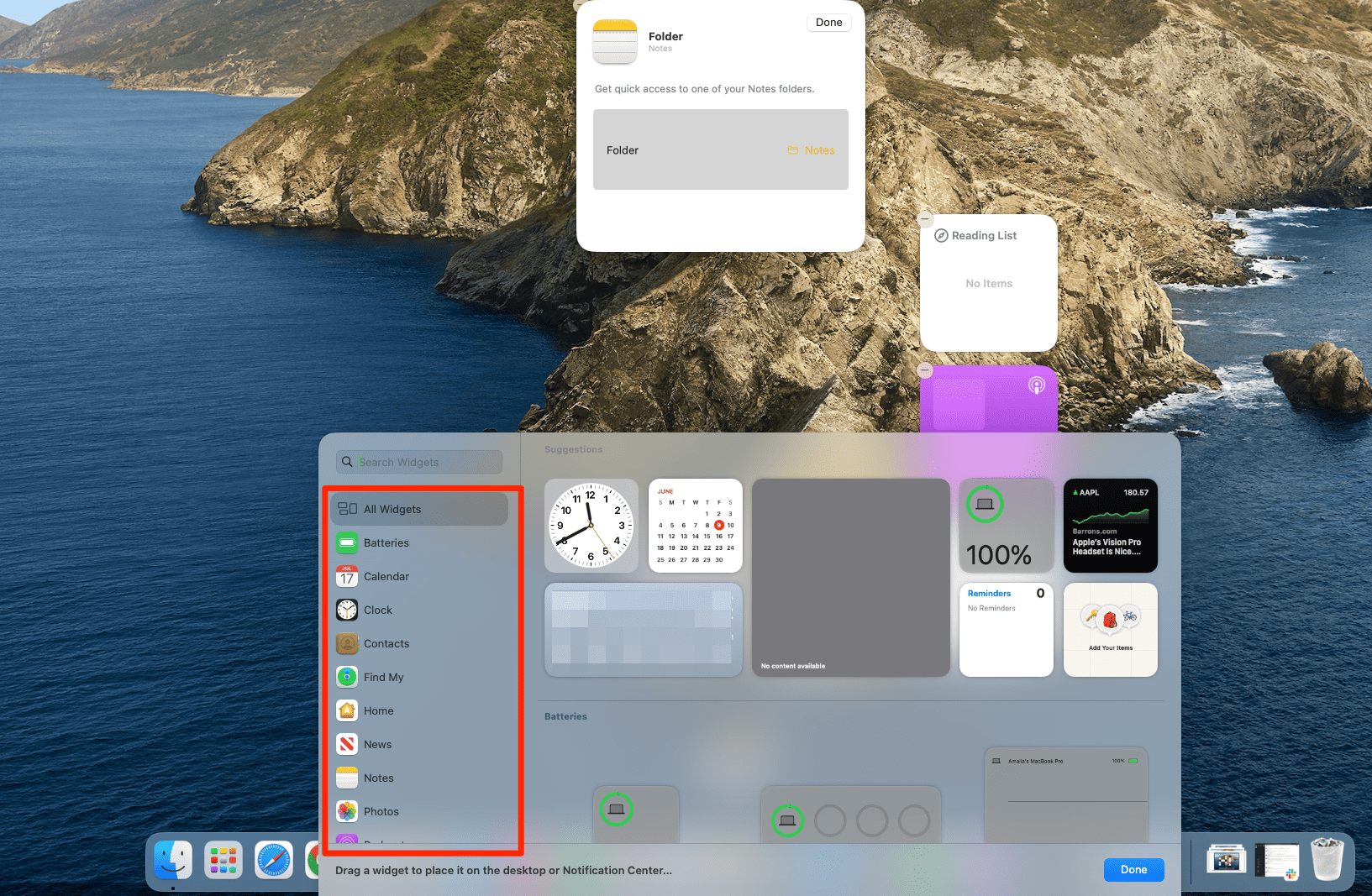Select Notes in the widget sidebar

(378, 778)
